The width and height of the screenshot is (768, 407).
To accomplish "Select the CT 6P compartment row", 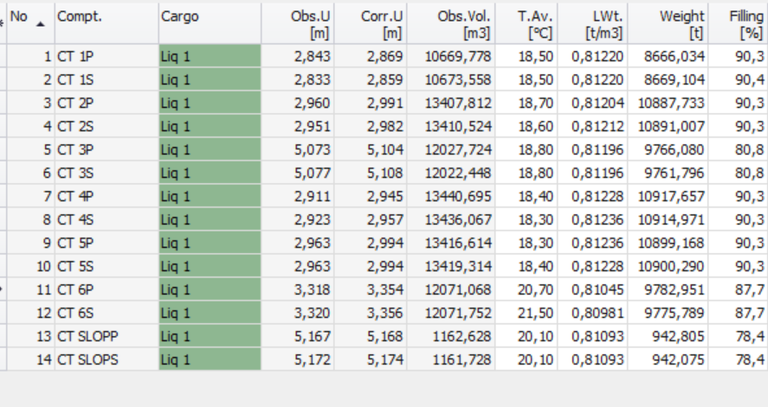I will pos(104,290).
